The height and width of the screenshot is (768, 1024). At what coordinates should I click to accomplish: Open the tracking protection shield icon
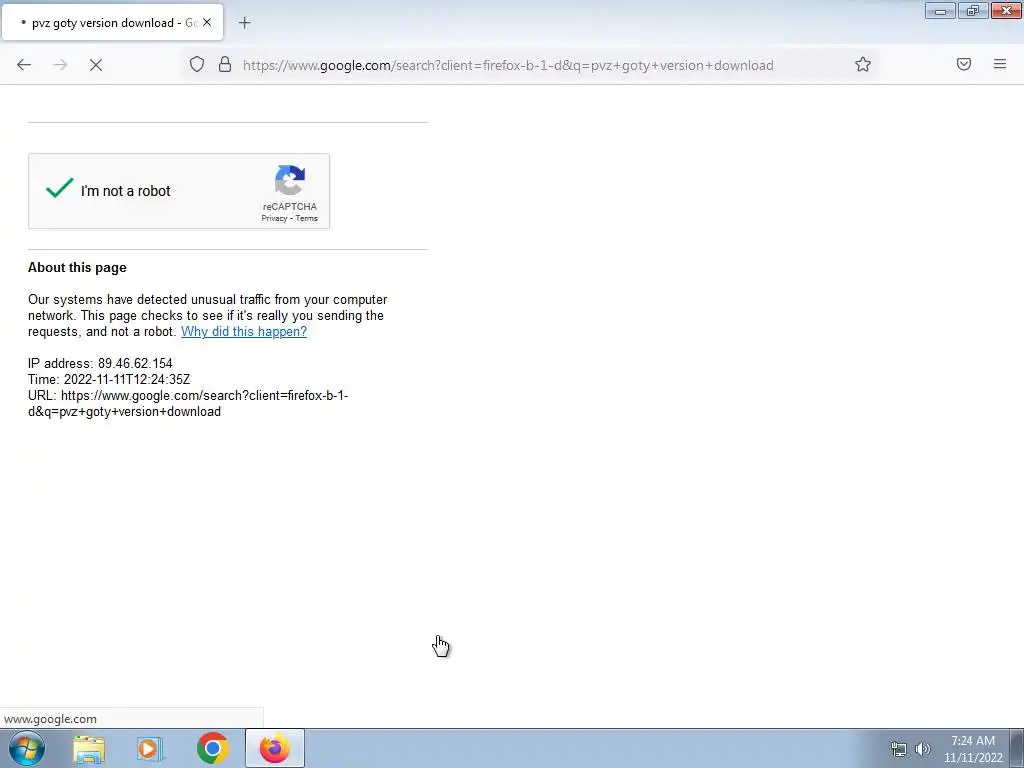[197, 64]
